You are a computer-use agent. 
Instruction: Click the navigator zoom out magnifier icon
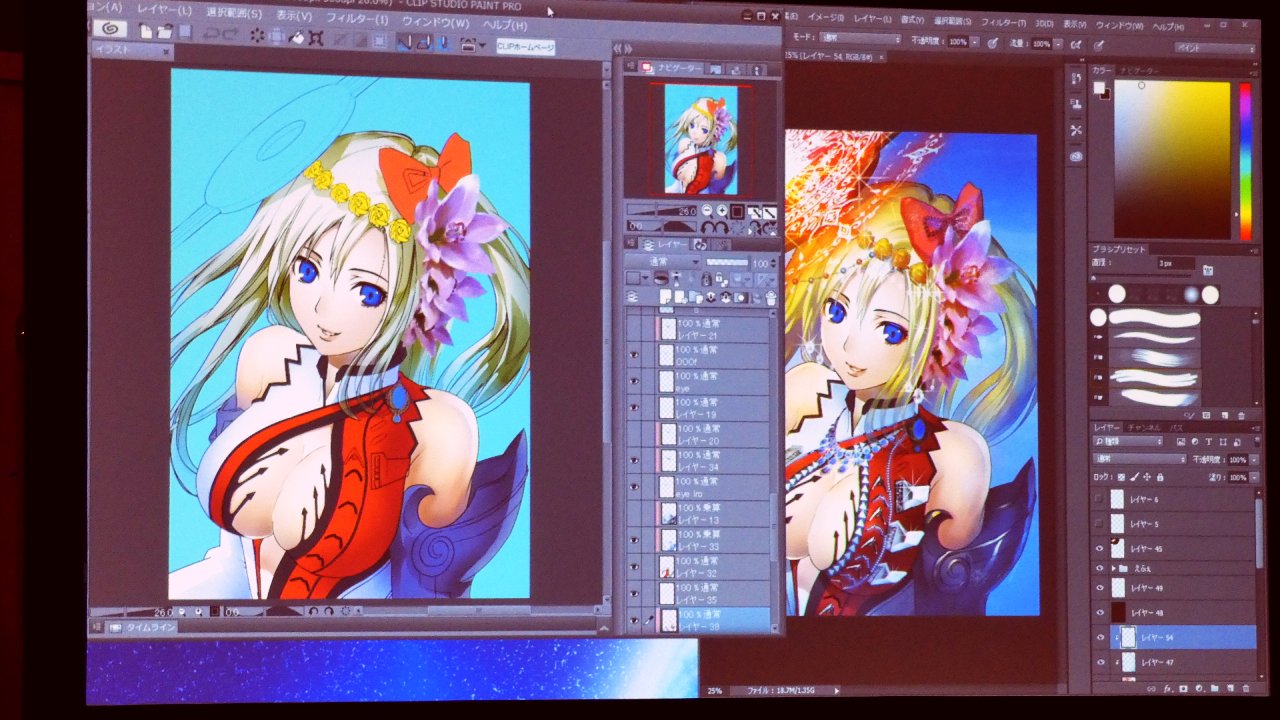[707, 211]
